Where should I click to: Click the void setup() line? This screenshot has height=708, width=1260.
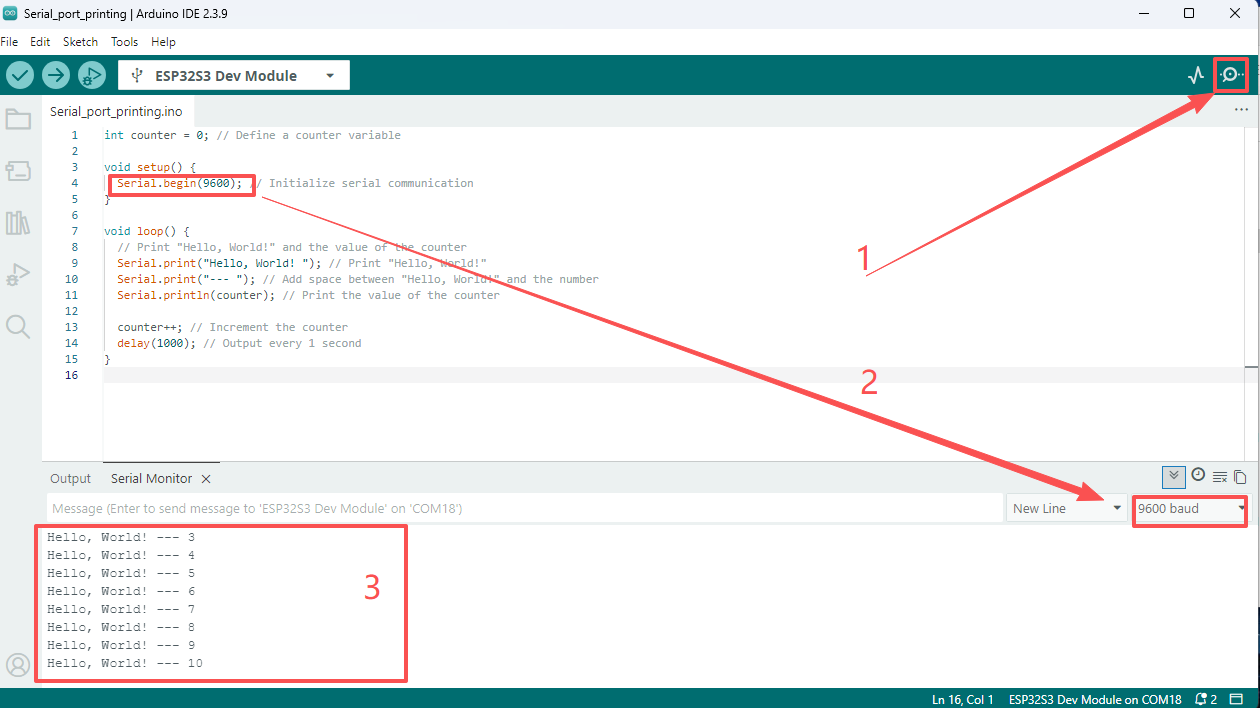[150, 167]
